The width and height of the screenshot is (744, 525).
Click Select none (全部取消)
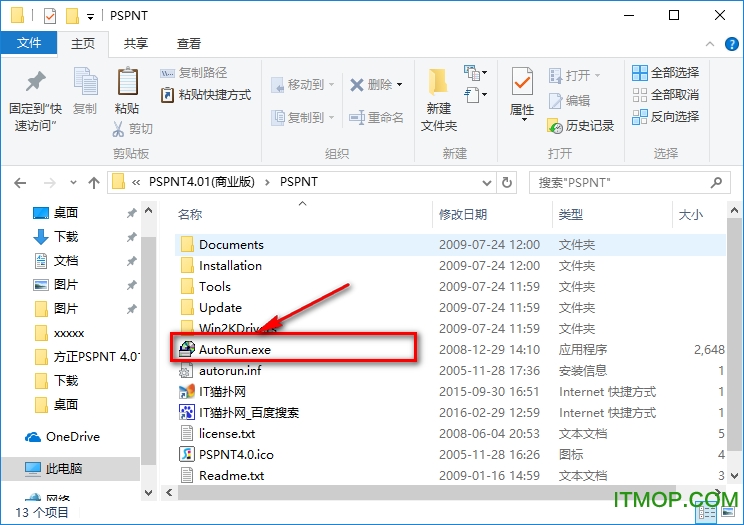666,95
